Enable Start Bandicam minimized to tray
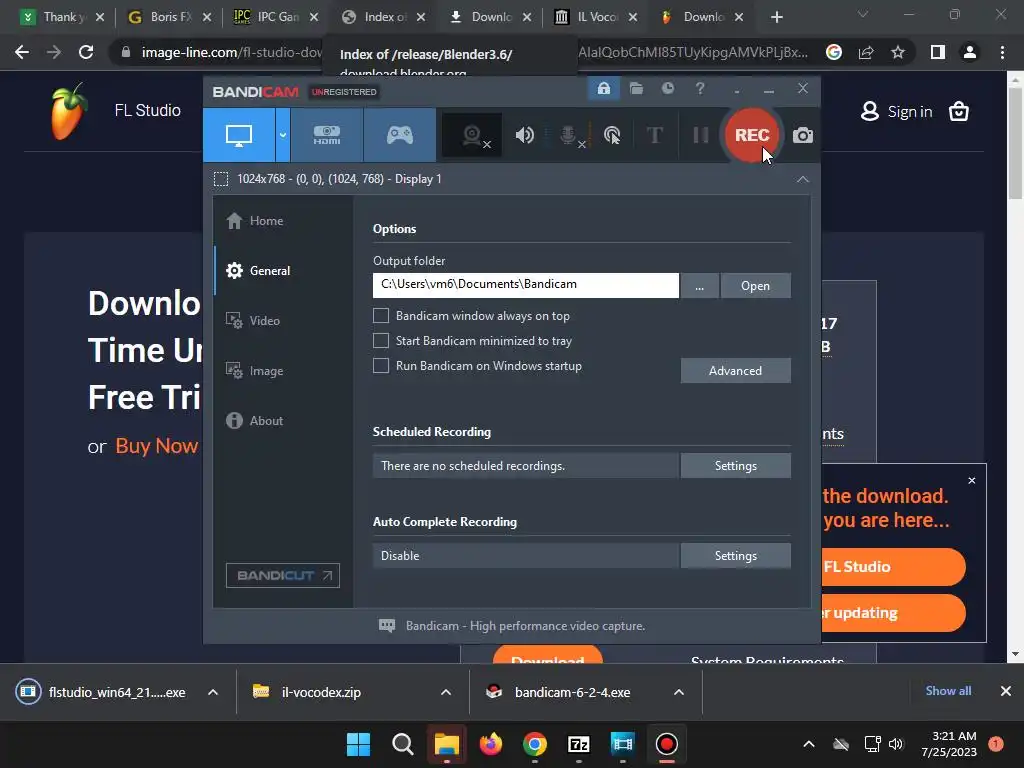Screen dimensions: 1024x768 tap(381, 340)
